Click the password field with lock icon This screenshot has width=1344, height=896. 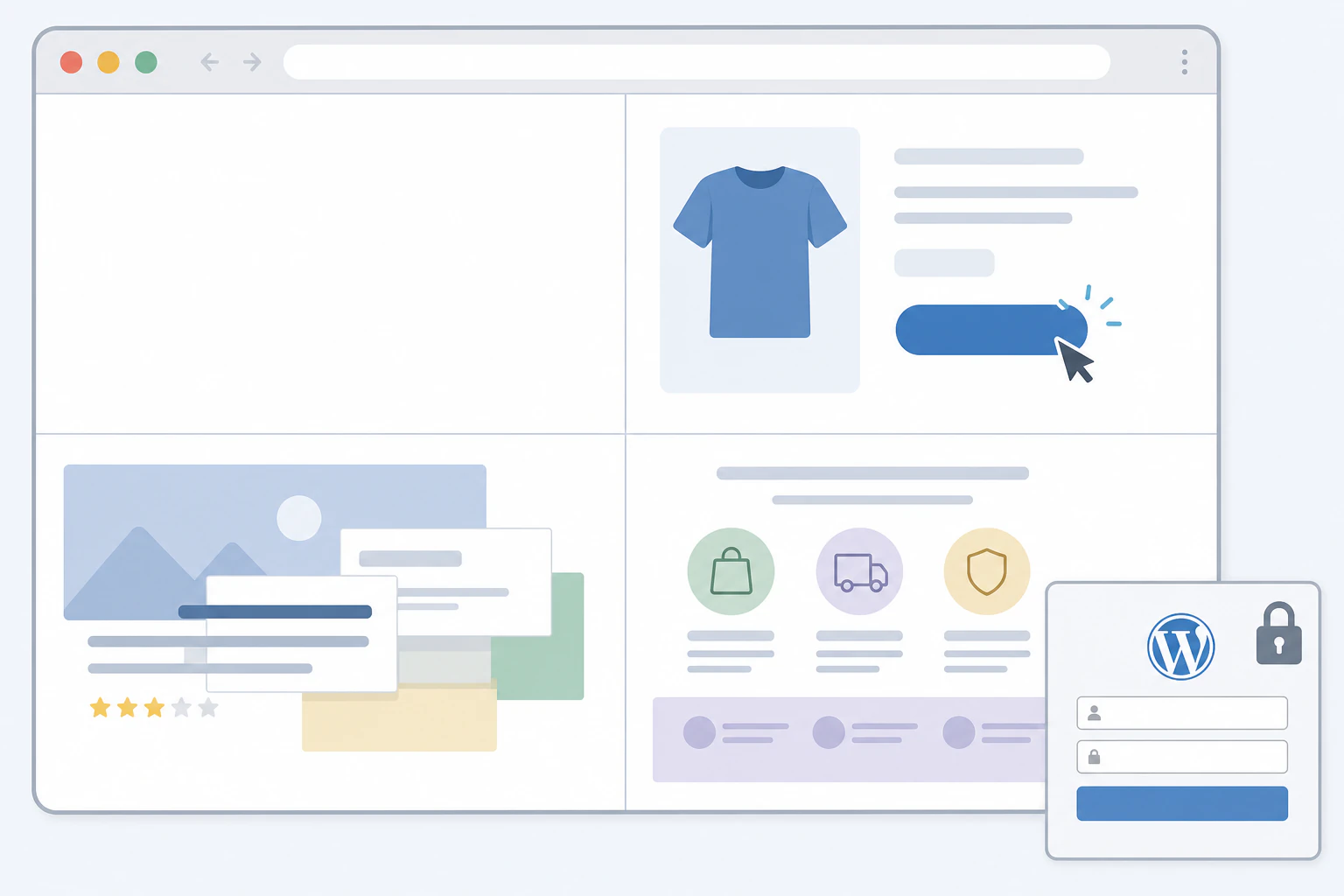point(1182,757)
